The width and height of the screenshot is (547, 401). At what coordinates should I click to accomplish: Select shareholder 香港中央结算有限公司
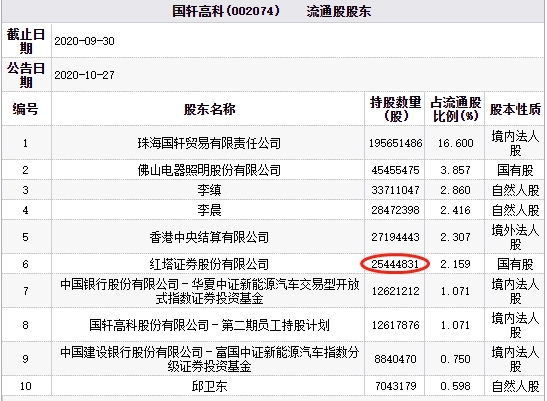[x=209, y=237]
